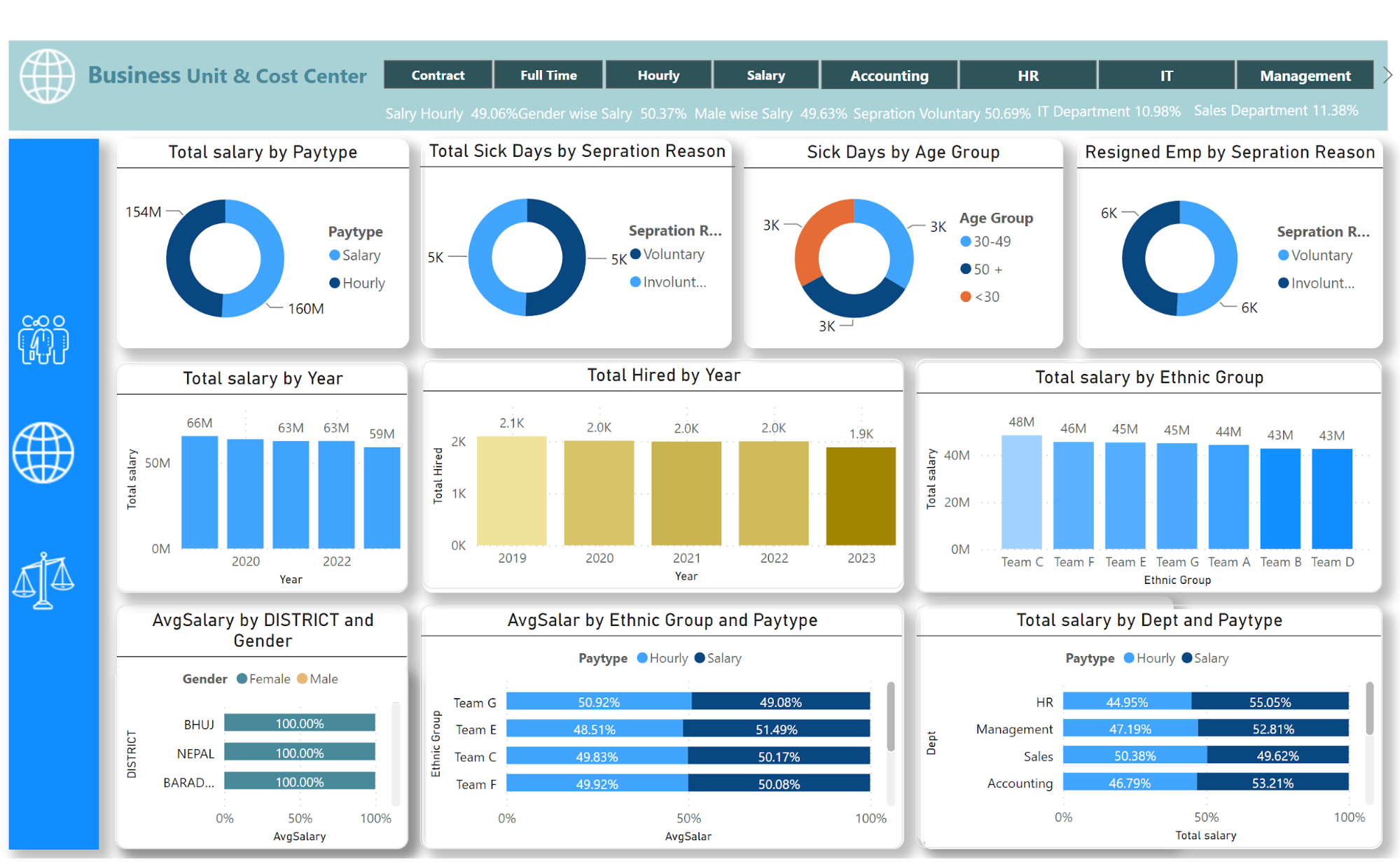This screenshot has width=1400, height=864.
Task: Click the 66M bar in Total salary by Year
Action: click(x=200, y=492)
